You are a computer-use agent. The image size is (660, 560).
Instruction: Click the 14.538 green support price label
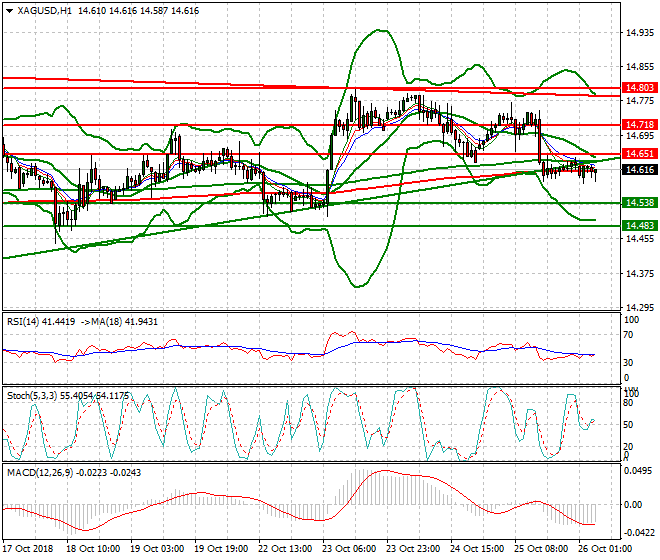pos(640,203)
